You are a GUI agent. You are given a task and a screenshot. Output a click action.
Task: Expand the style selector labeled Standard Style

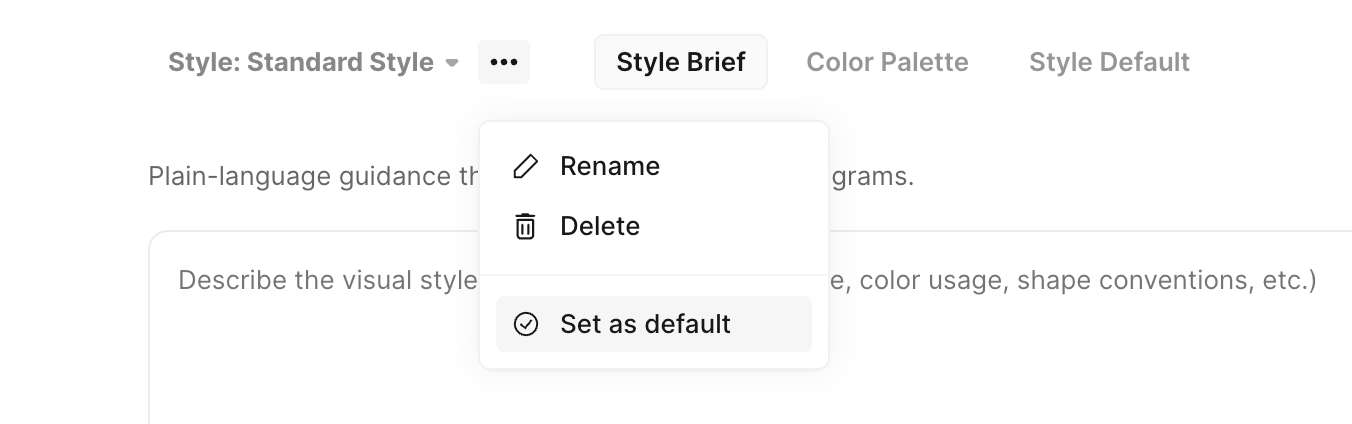click(x=313, y=62)
